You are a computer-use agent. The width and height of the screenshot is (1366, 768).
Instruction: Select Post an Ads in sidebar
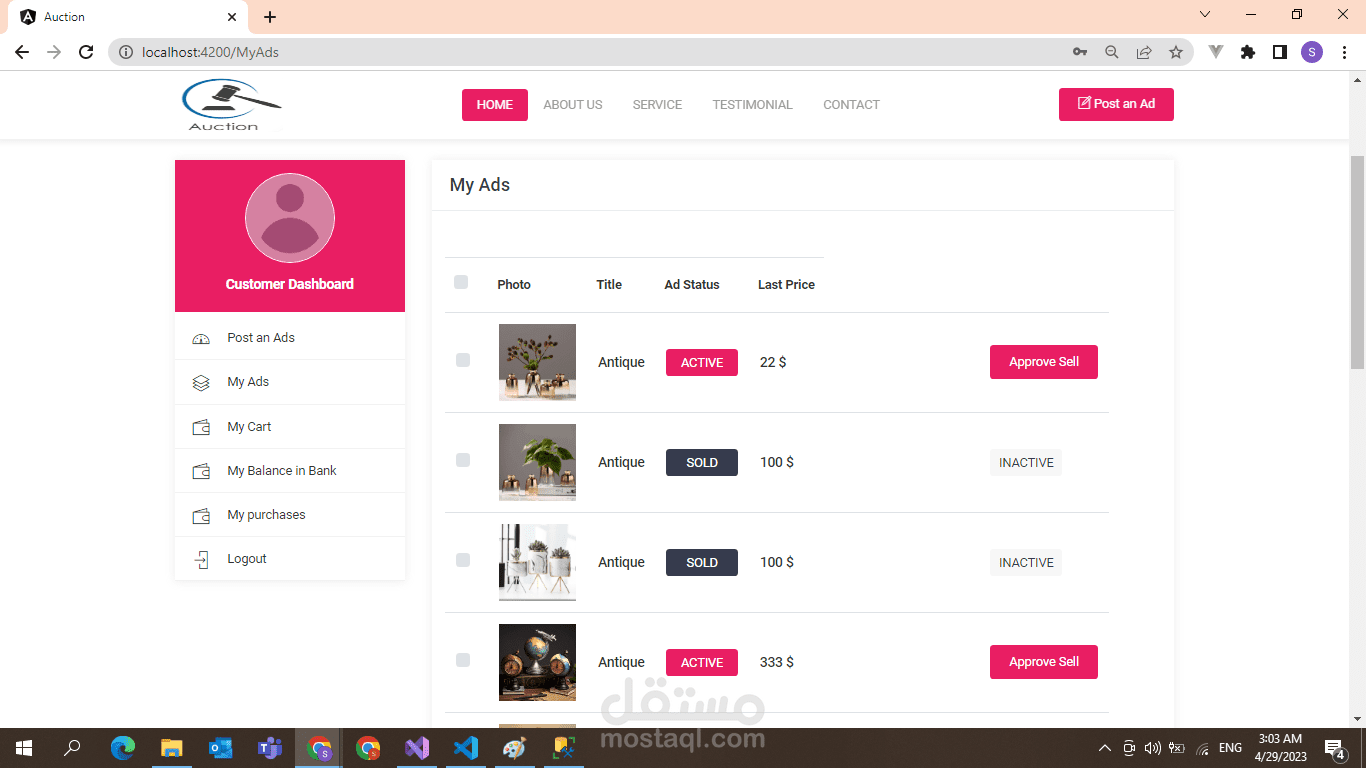[290, 338]
